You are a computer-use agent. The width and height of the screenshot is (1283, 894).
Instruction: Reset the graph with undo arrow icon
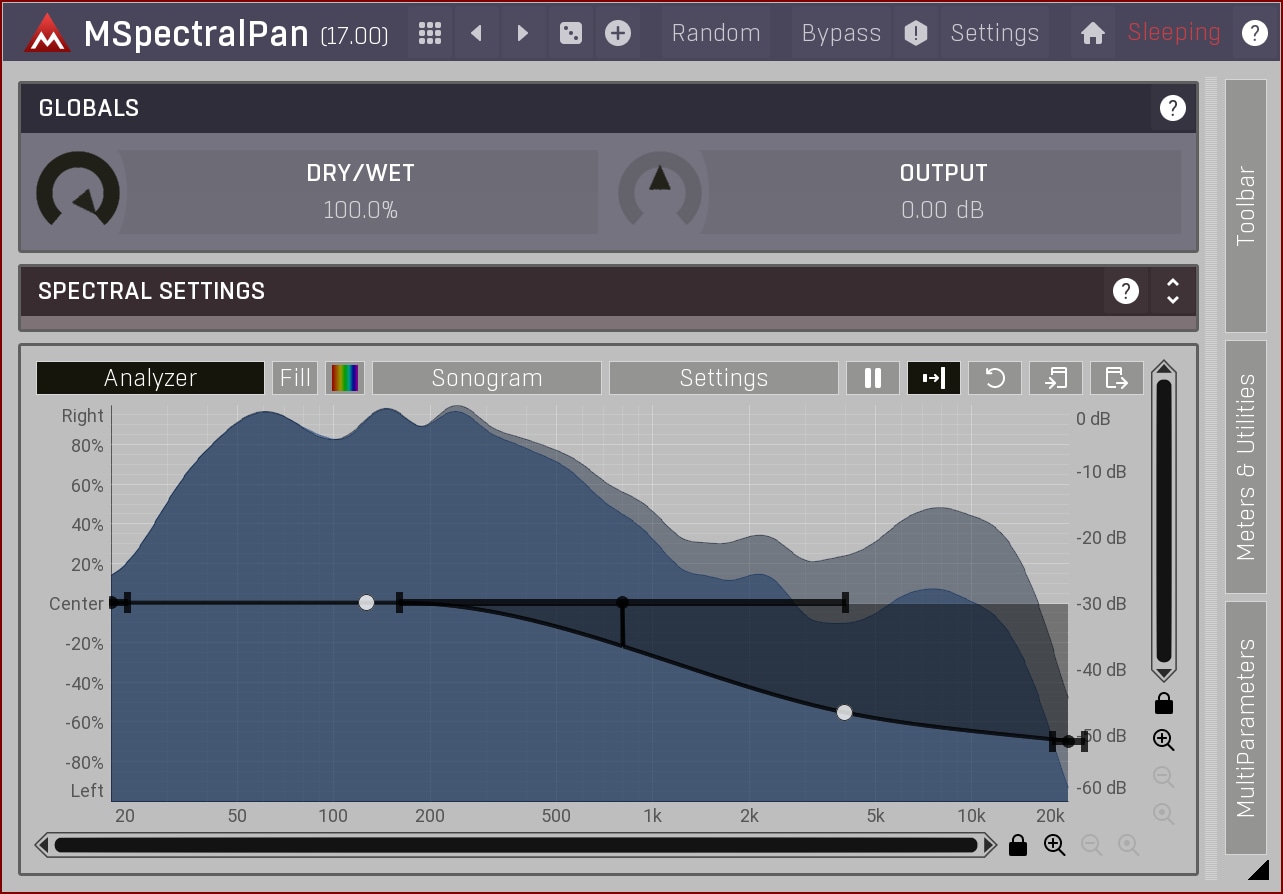[x=995, y=378]
